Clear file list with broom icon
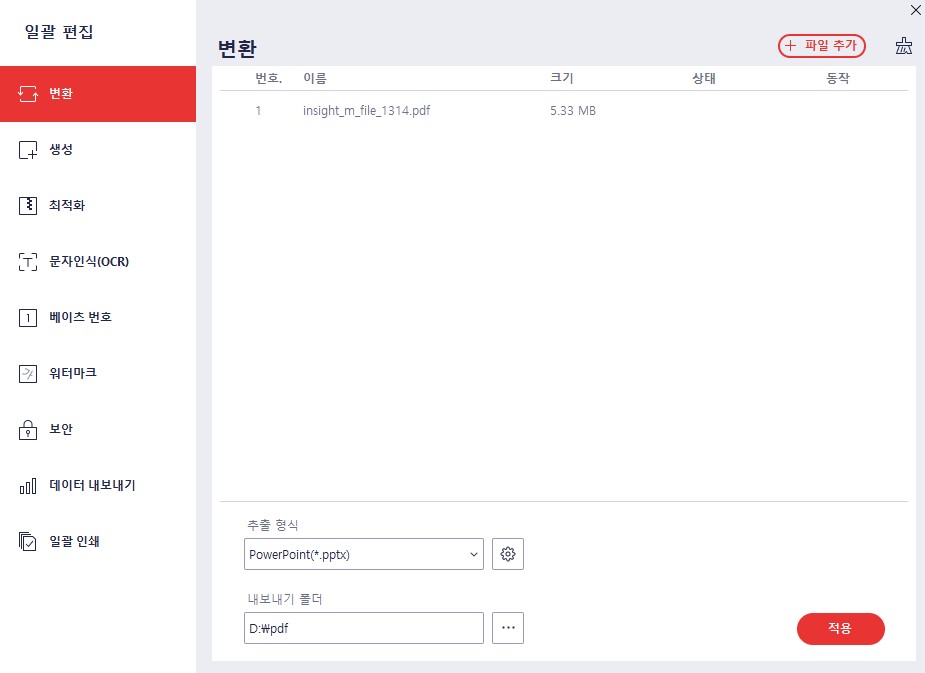 904,46
